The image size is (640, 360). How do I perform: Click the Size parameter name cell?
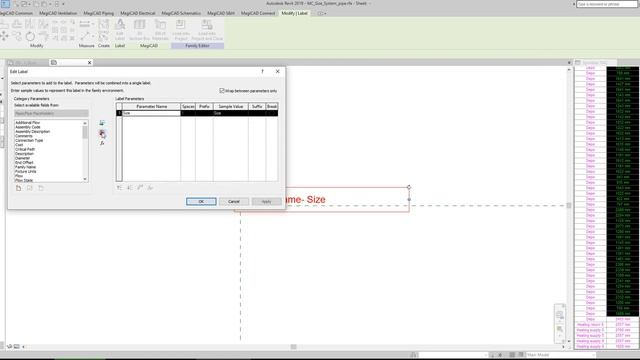pos(151,113)
